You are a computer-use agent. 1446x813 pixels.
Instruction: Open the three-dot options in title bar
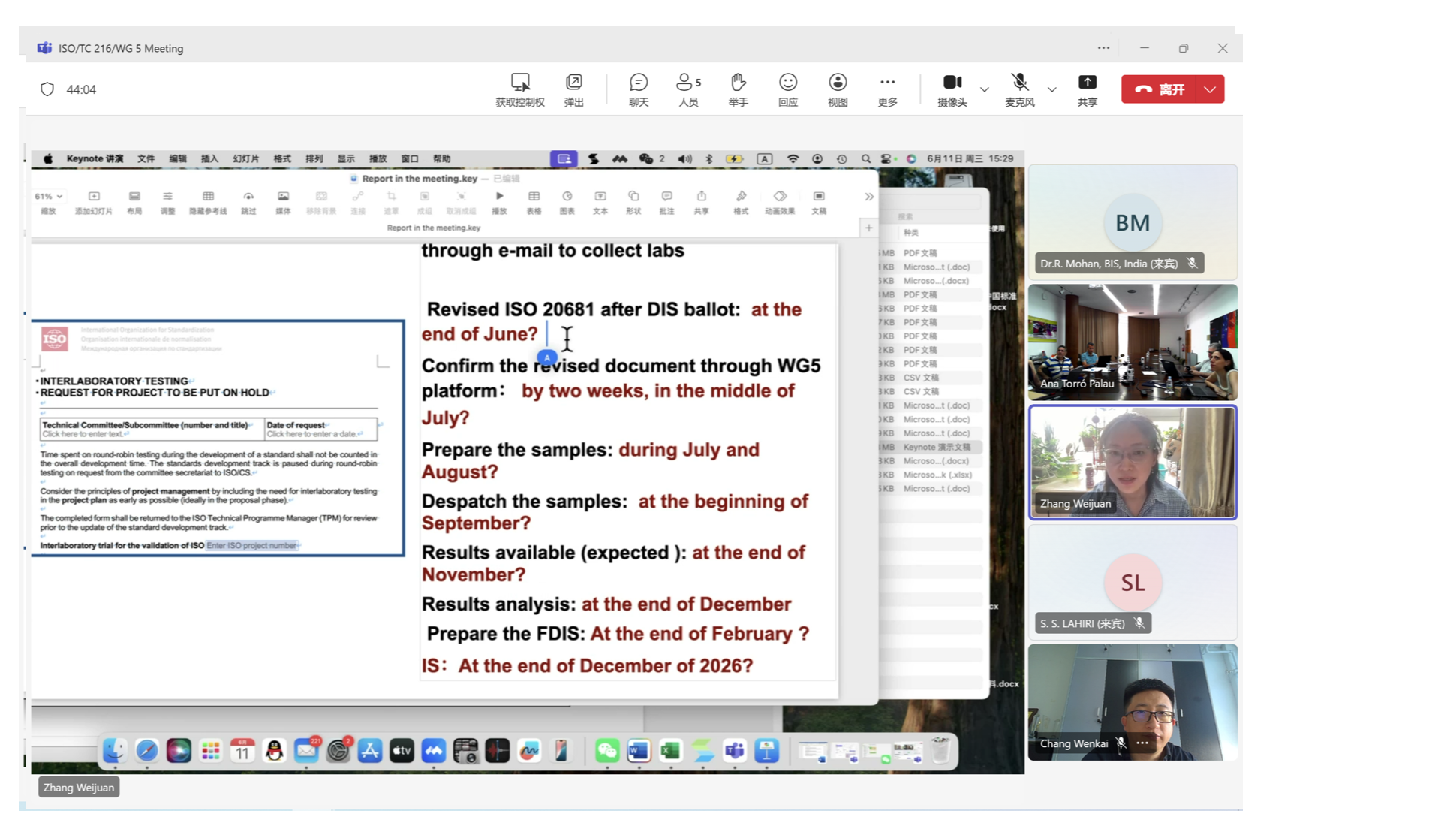1103,48
